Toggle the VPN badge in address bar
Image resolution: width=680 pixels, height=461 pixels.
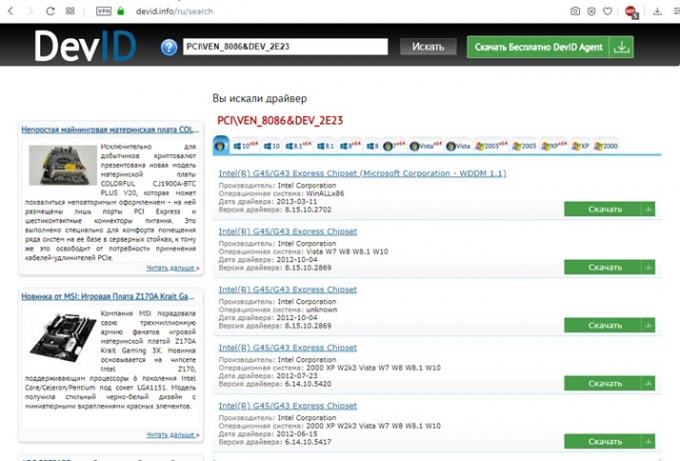click(104, 11)
